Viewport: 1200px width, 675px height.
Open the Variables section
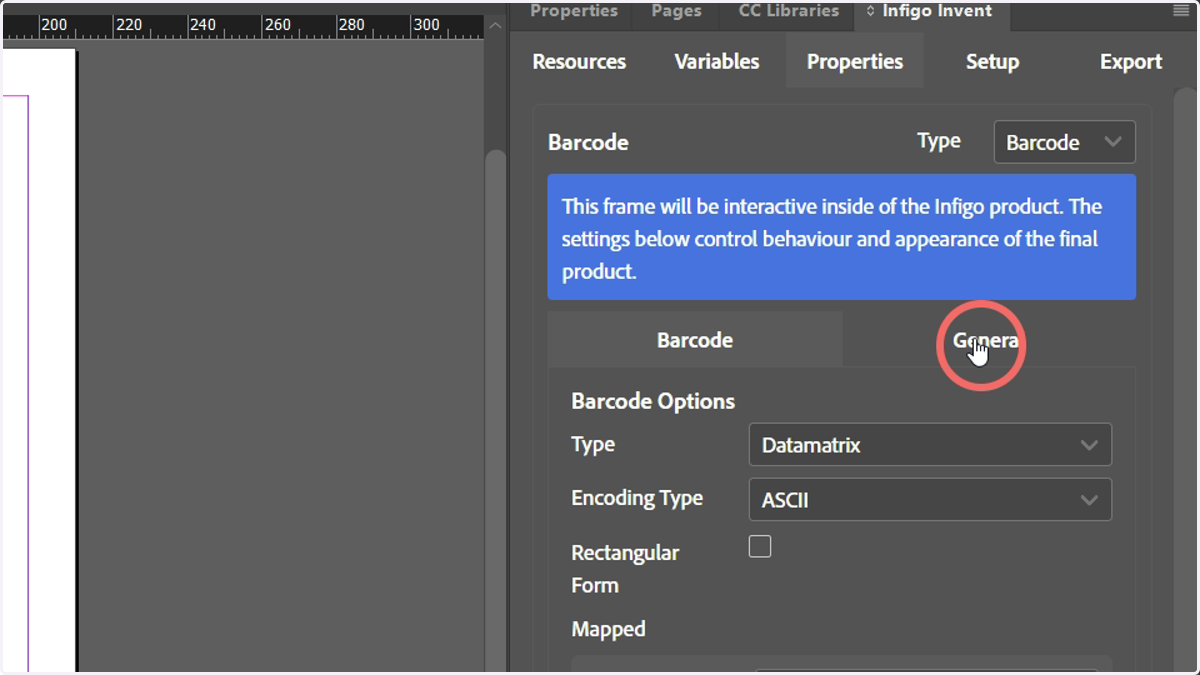click(x=717, y=62)
